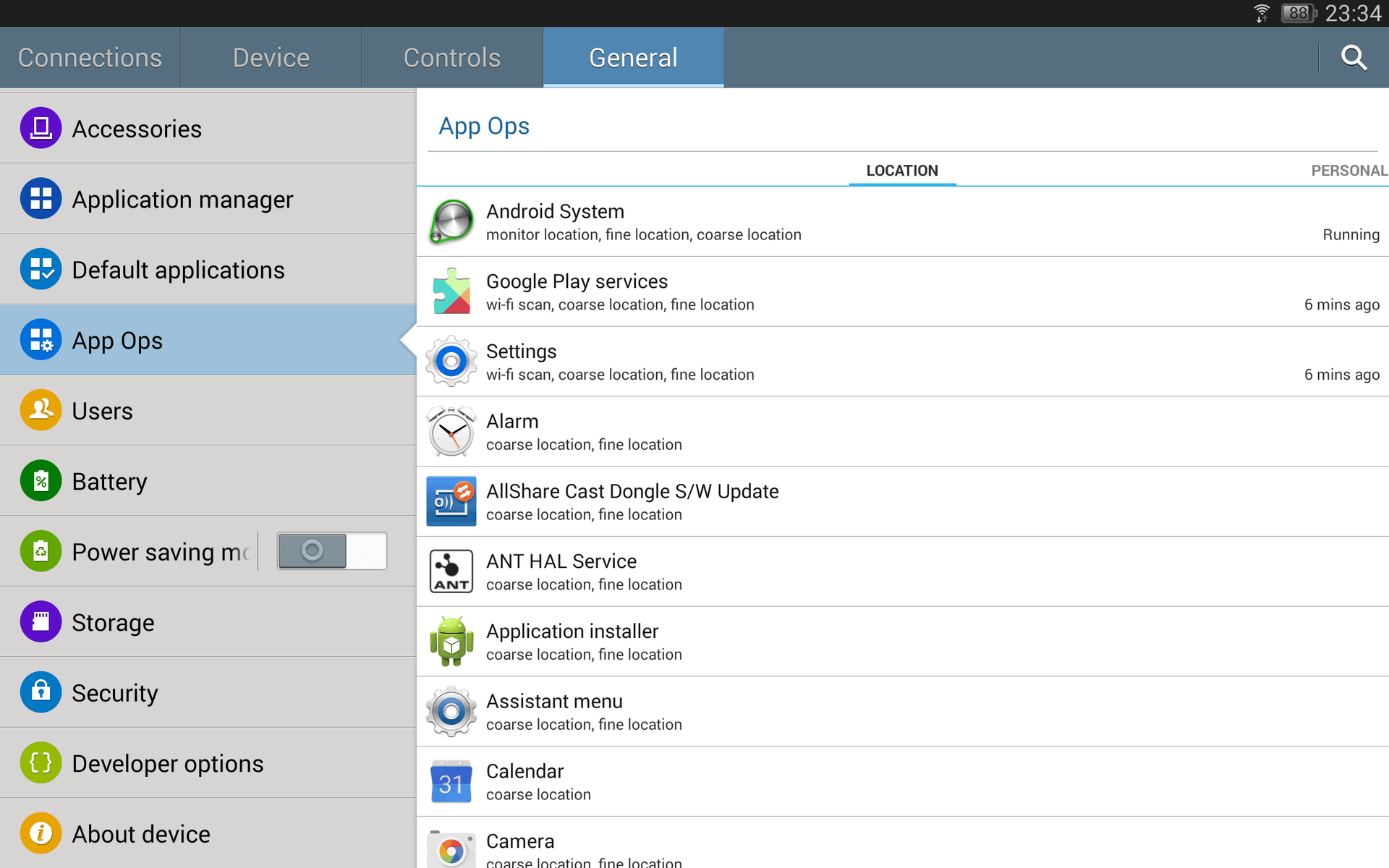The width and height of the screenshot is (1389, 868).
Task: Tap the 23:34 clock in status bar
Action: (1353, 14)
